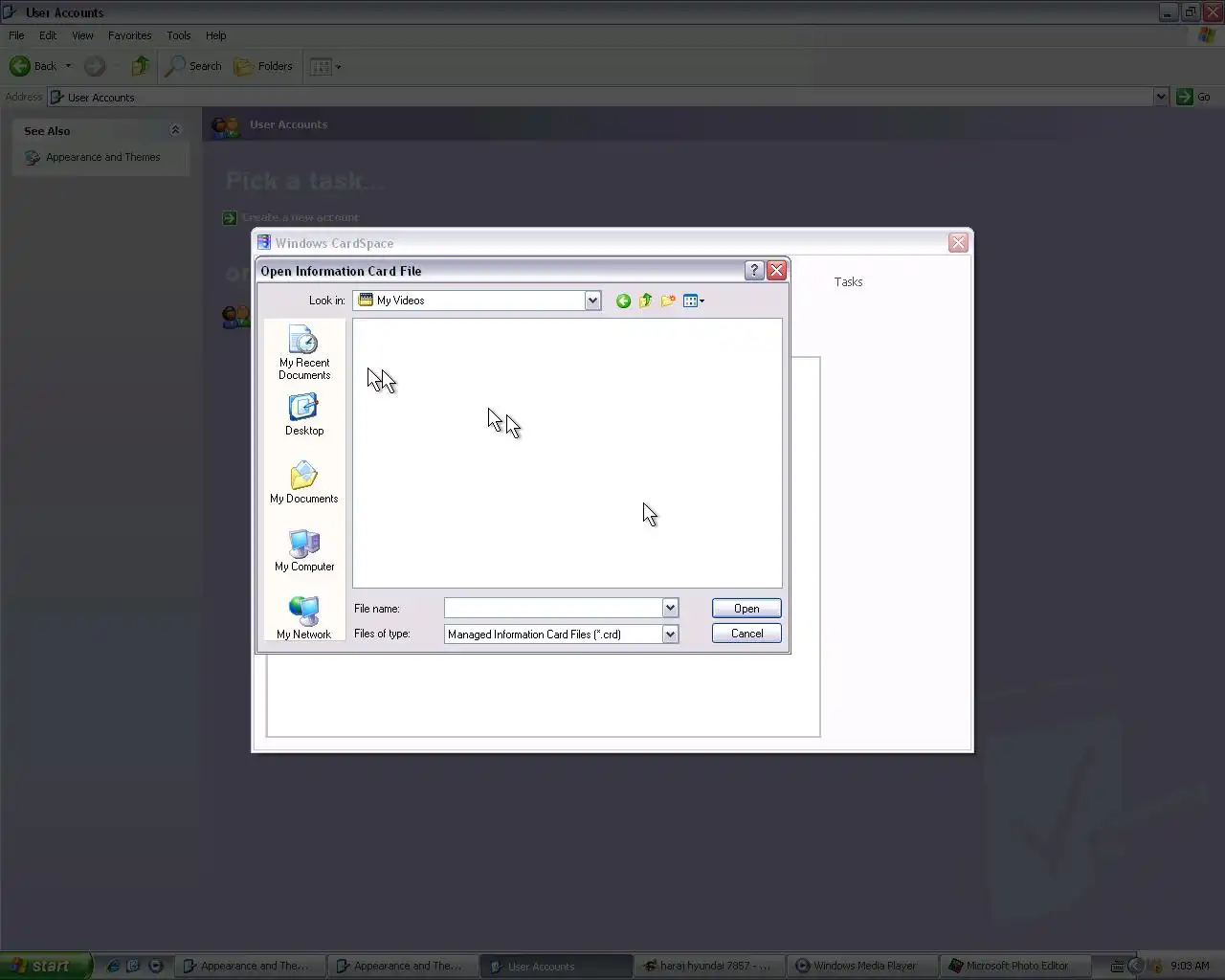
Task: Click the Windows CardSpace title icon
Action: (x=264, y=242)
